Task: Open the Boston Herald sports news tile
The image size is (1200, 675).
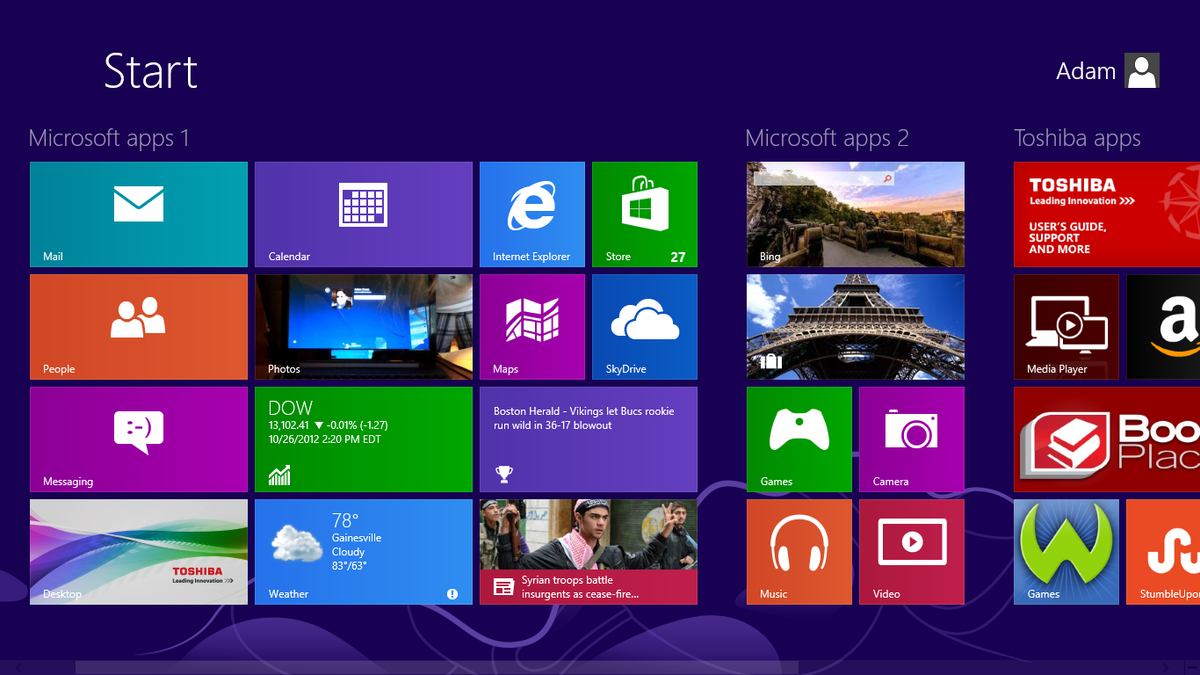Action: pos(589,439)
